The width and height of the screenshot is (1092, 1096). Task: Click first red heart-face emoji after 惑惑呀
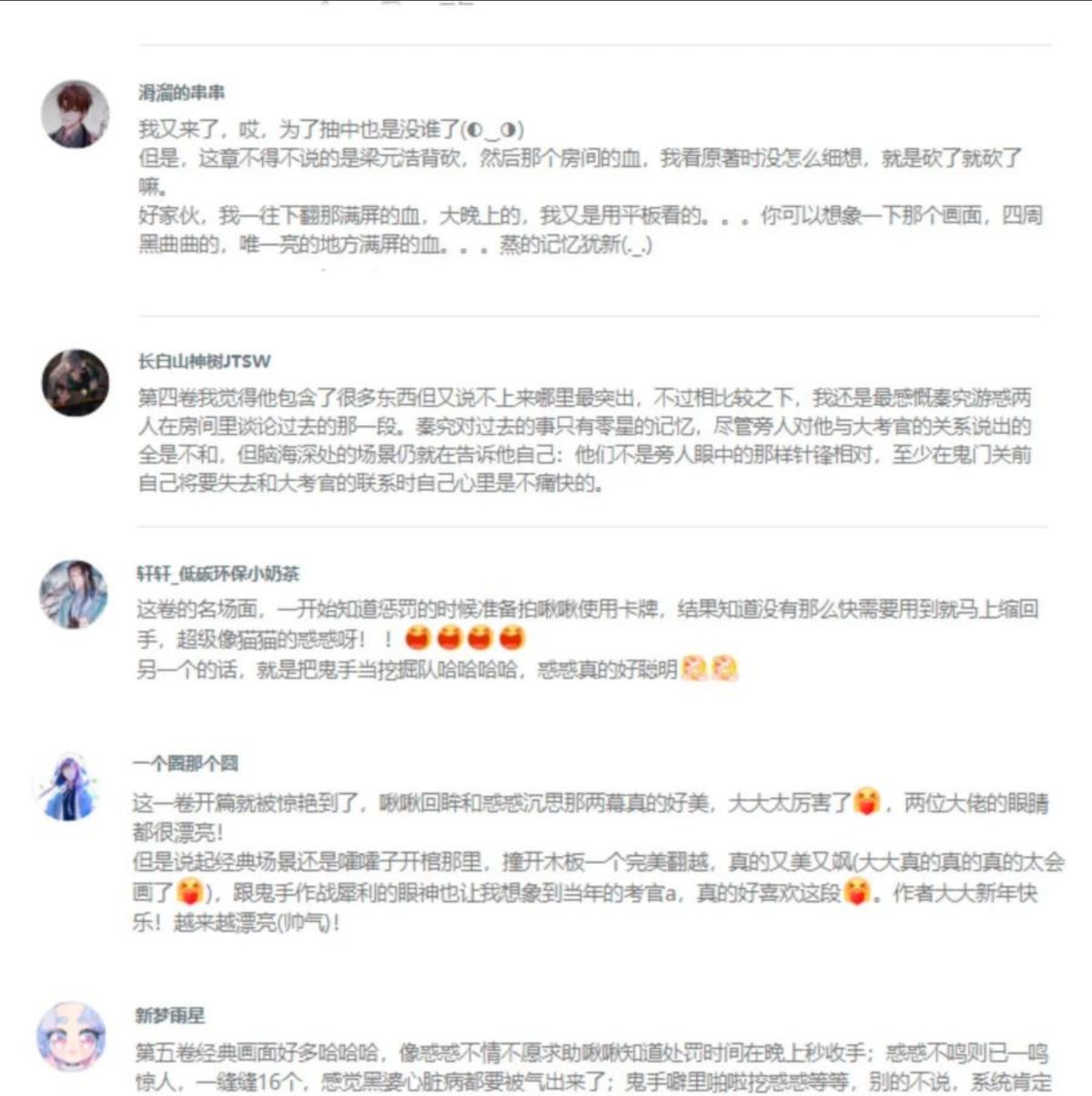pyautogui.click(x=417, y=638)
